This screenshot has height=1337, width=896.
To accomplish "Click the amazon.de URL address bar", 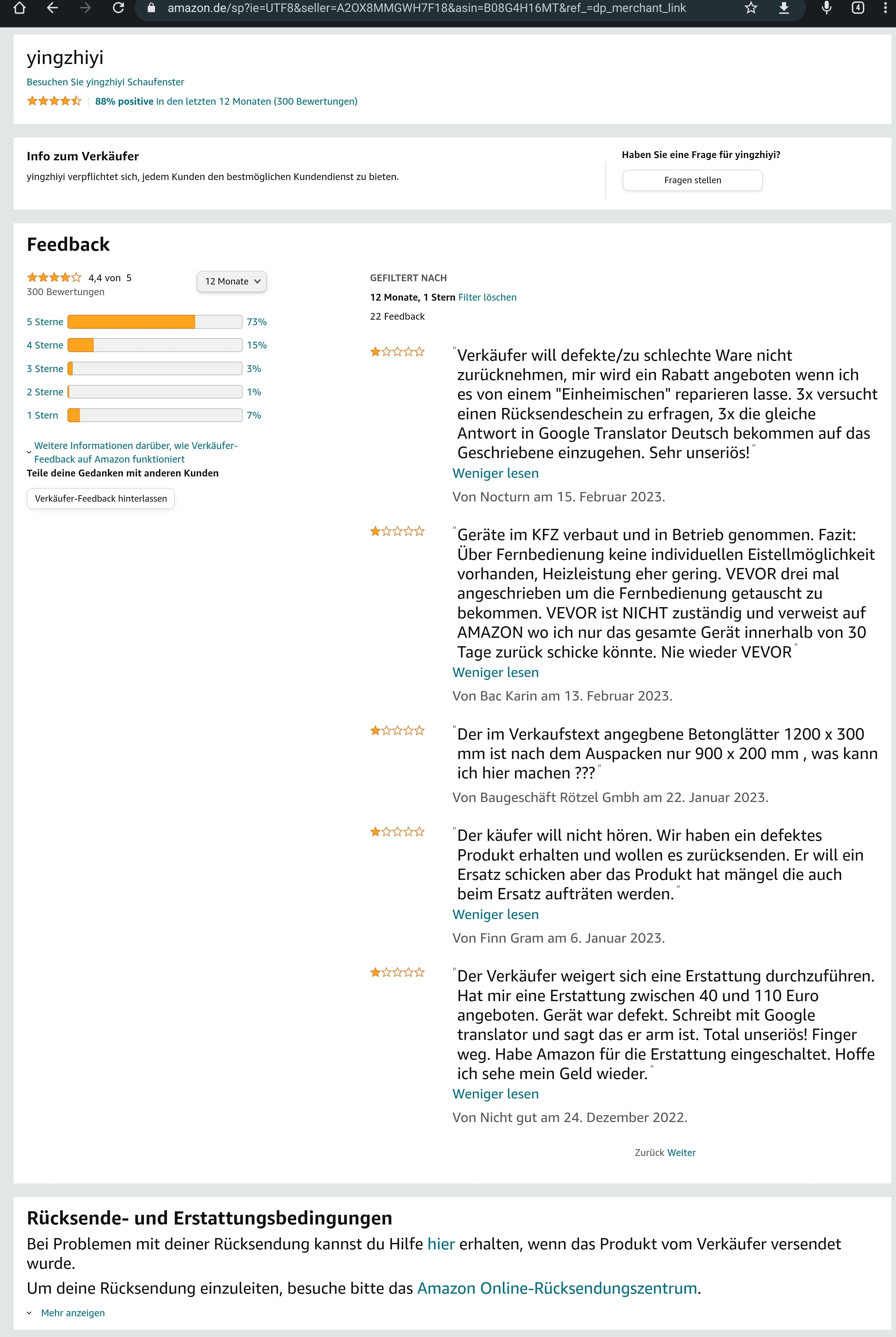I will click(426, 8).
